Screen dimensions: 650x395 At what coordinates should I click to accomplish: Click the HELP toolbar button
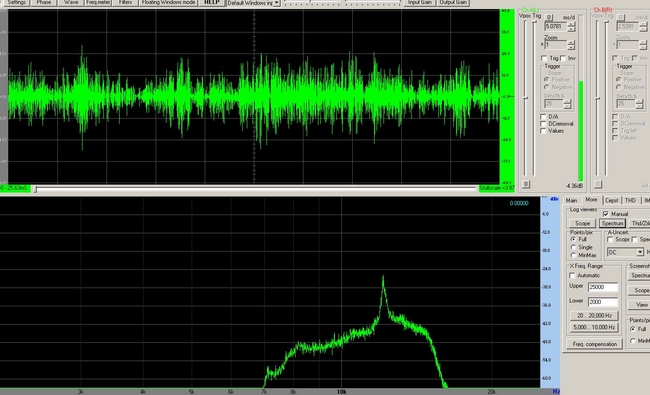[212, 2]
